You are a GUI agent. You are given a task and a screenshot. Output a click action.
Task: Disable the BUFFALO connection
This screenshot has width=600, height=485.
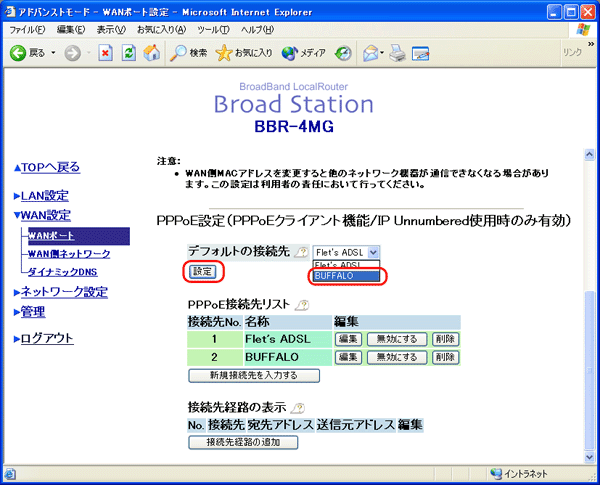397,358
